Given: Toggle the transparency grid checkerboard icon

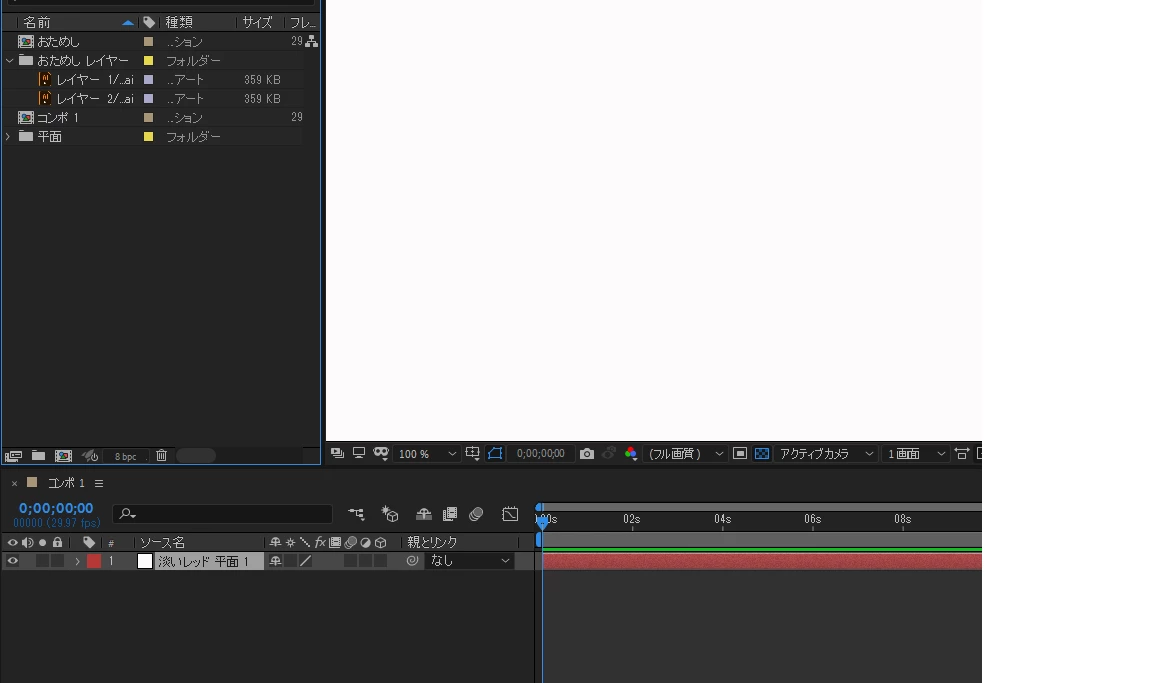Looking at the screenshot, I should (x=762, y=454).
